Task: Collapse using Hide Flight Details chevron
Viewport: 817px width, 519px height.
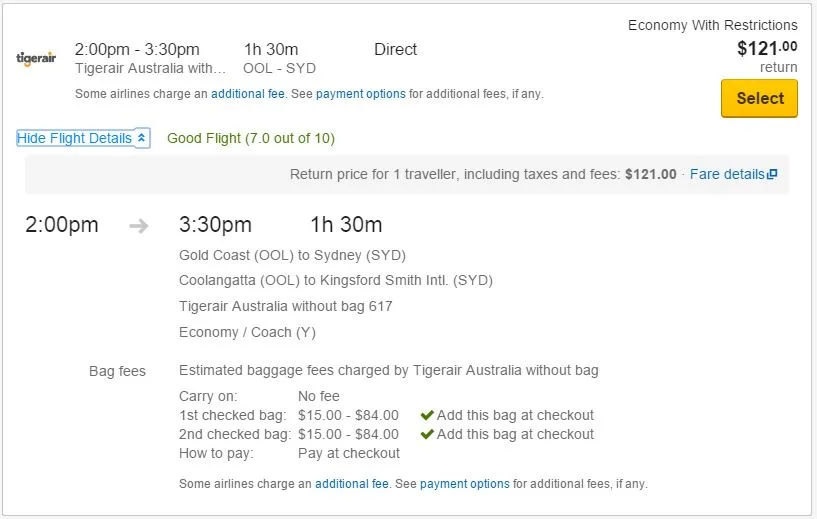Action: [141, 138]
